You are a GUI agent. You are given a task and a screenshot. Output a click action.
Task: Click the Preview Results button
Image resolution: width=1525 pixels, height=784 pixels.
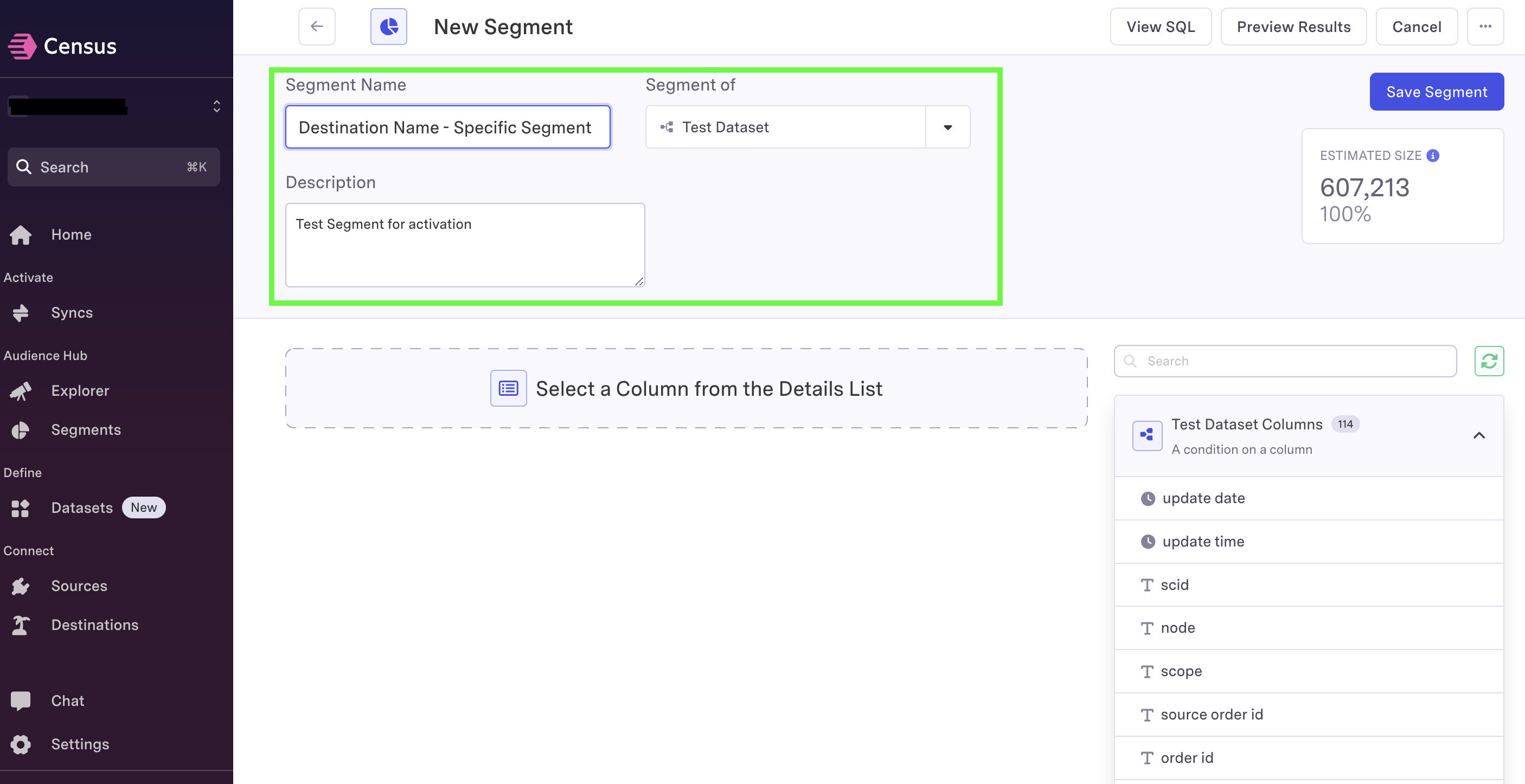pyautogui.click(x=1293, y=26)
